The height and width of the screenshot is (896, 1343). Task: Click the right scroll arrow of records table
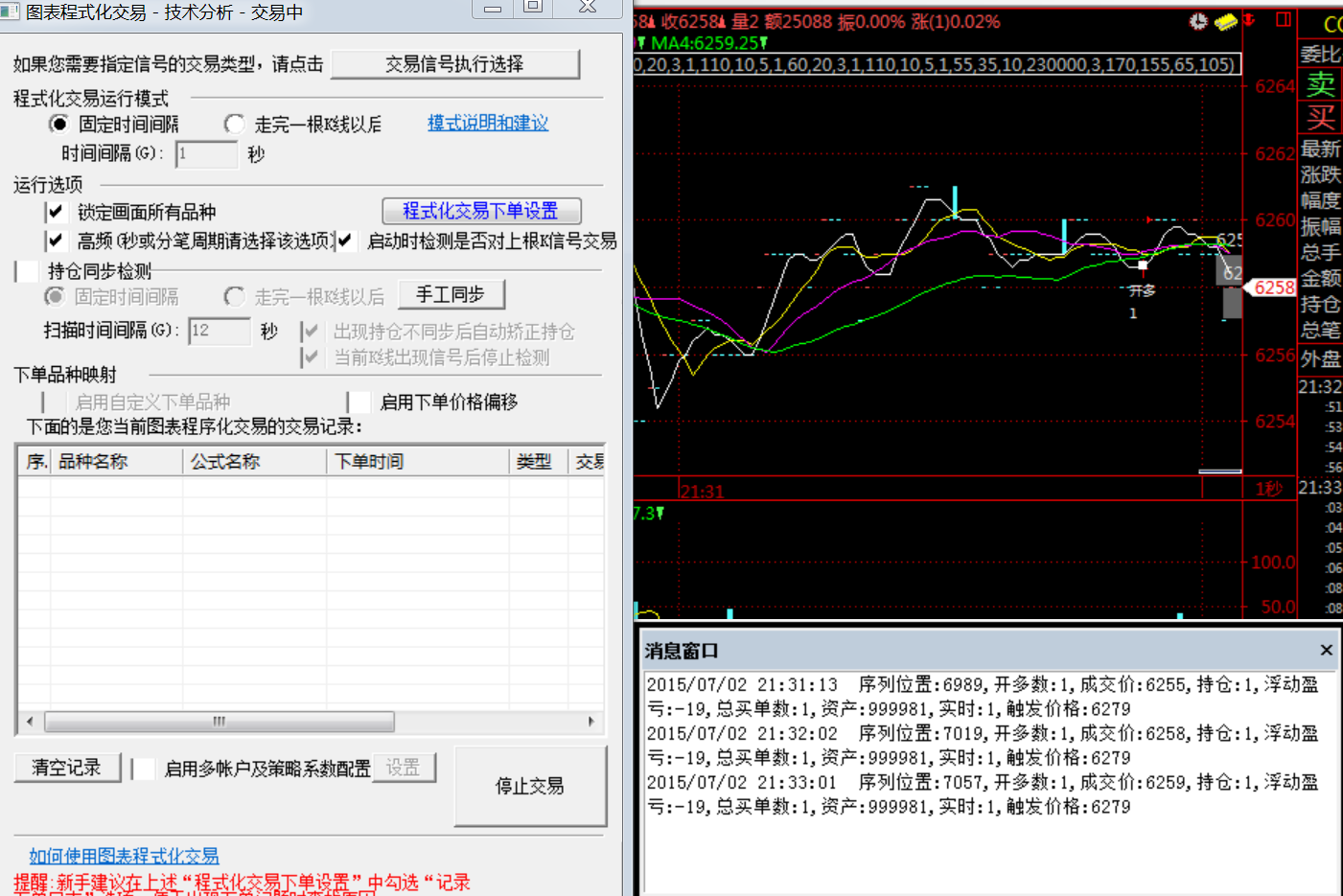pos(590,721)
